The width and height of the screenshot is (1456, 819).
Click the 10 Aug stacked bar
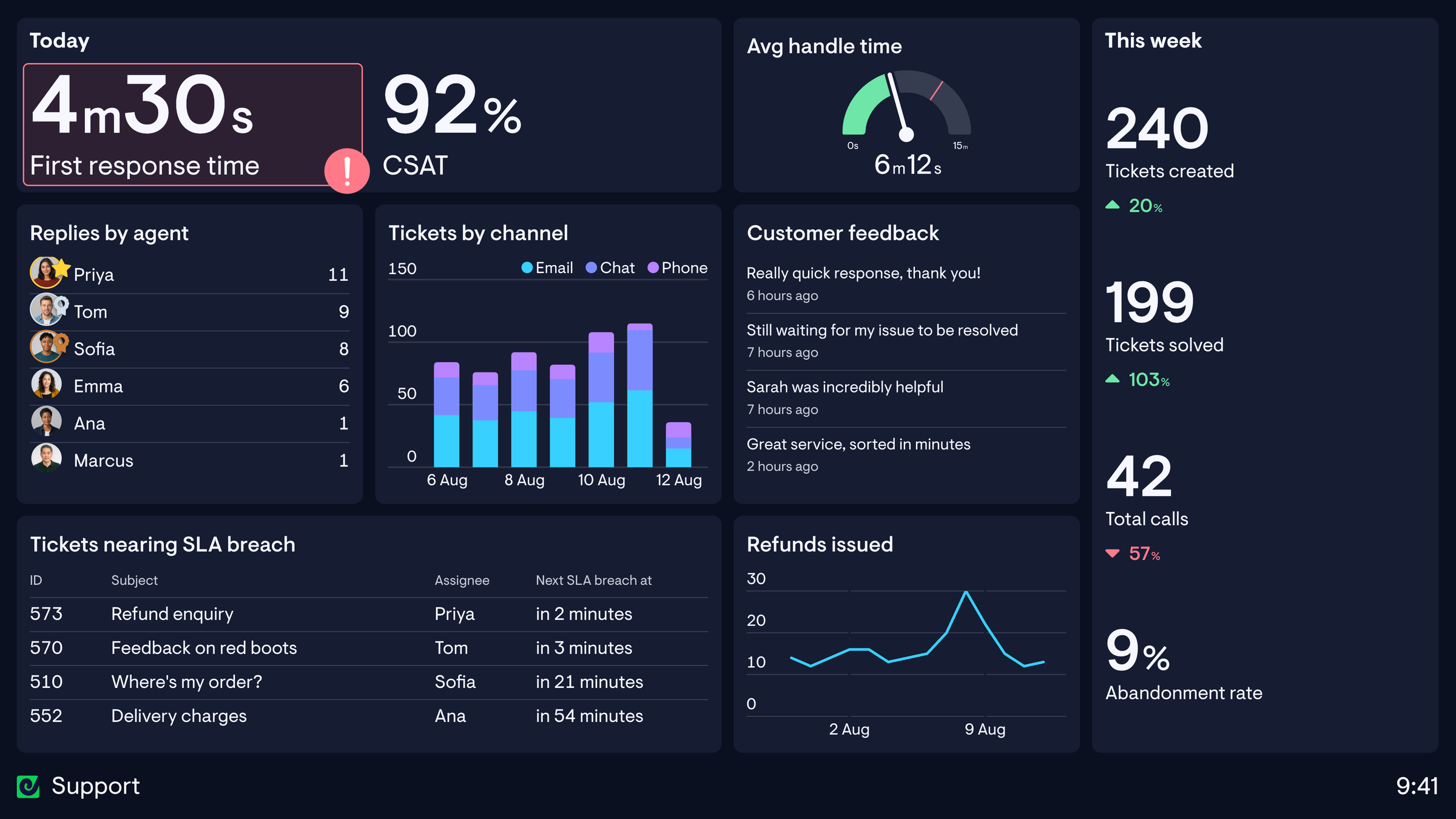[x=601, y=399]
